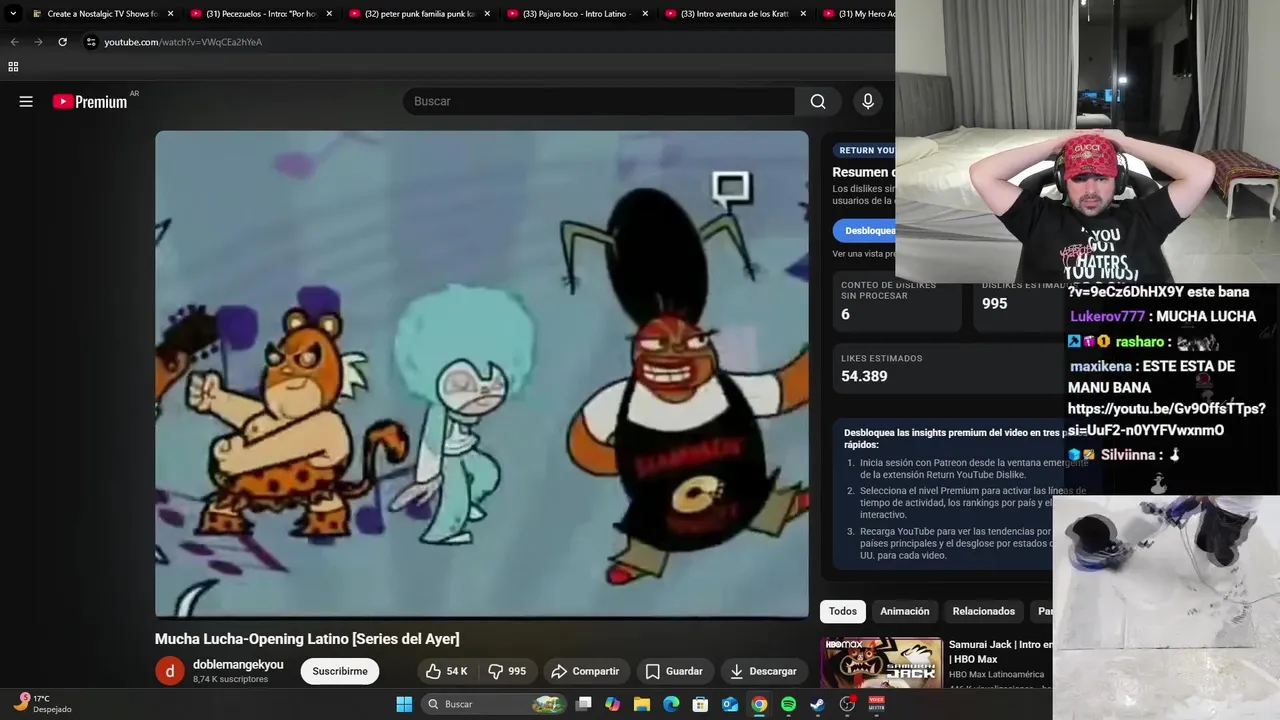Click the Buscar search field on YouTube
This screenshot has height=720, width=1280.
click(598, 101)
